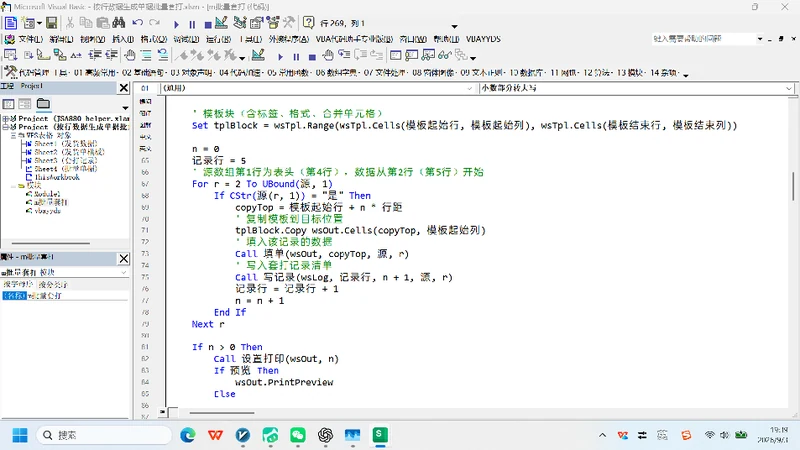The width and height of the screenshot is (800, 450).
Task: Click the Toolbox hammer-wrench icon
Action: coord(289,23)
